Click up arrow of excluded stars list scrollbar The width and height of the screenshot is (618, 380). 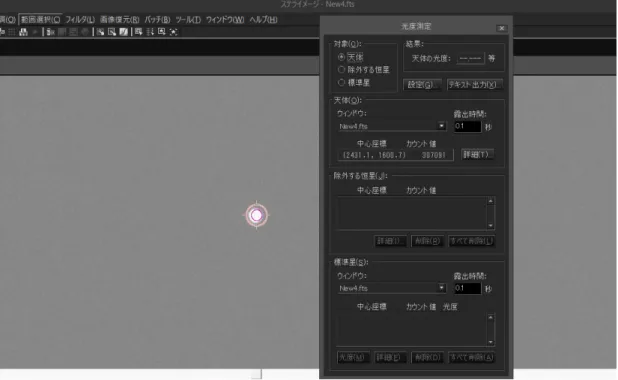490,201
